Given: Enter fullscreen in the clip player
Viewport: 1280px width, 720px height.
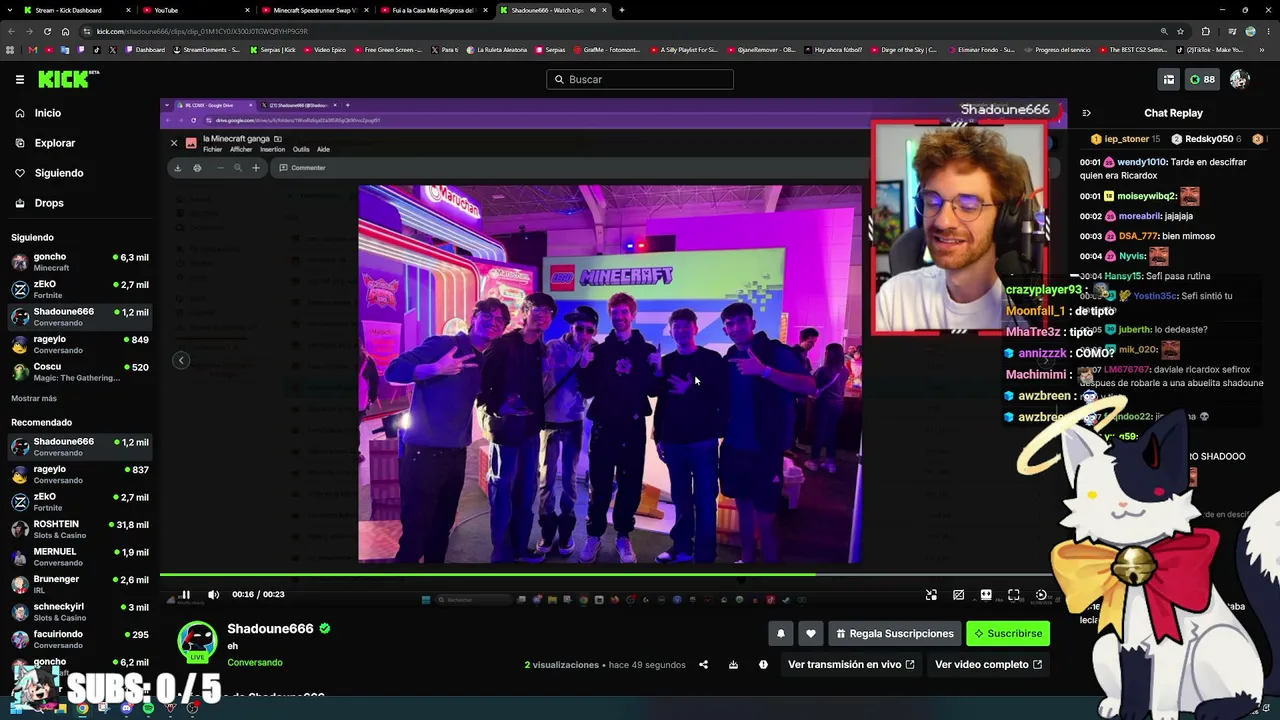Looking at the screenshot, I should pos(1013,595).
